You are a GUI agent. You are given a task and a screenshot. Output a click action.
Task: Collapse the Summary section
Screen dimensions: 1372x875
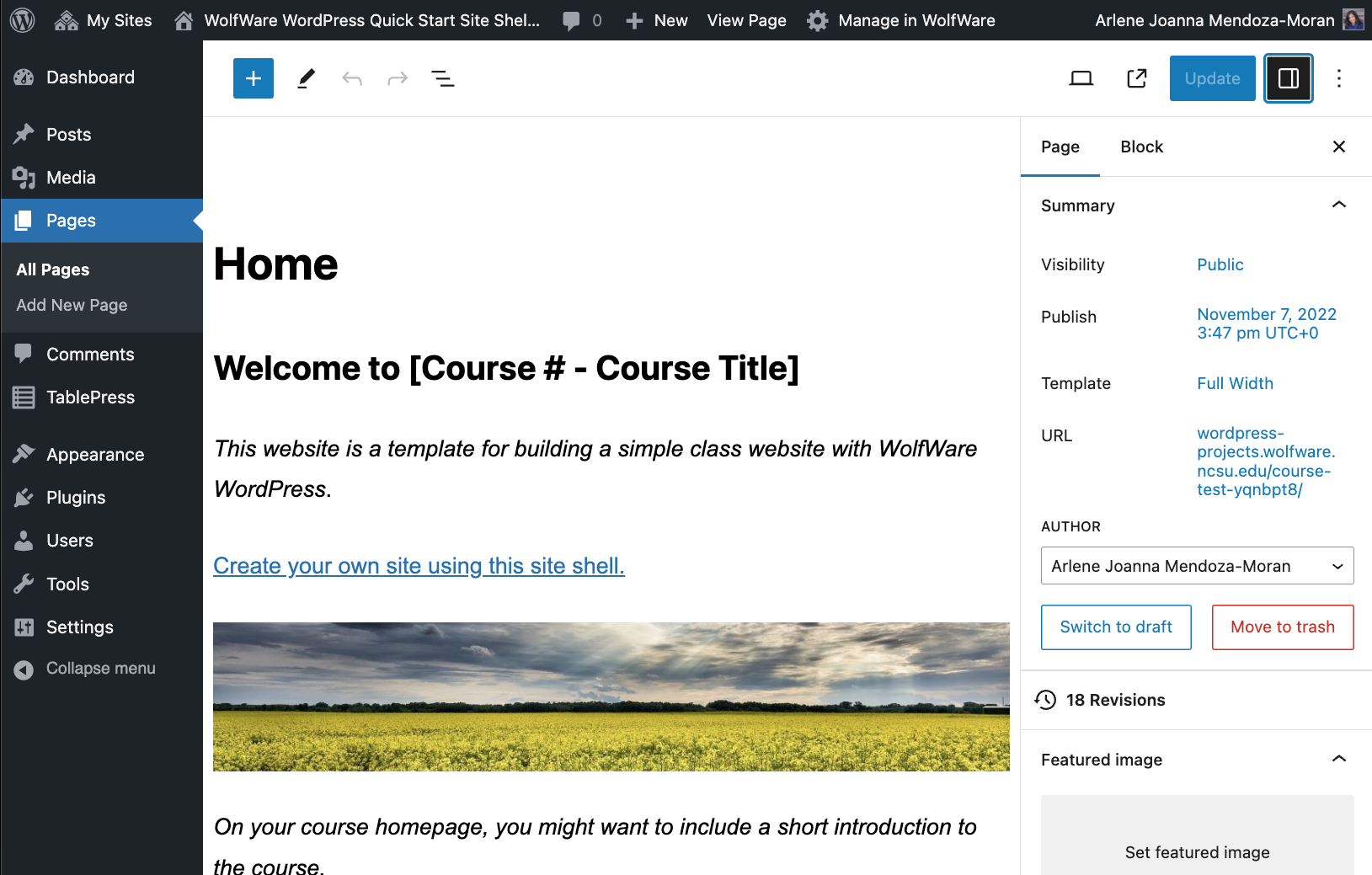click(1338, 205)
